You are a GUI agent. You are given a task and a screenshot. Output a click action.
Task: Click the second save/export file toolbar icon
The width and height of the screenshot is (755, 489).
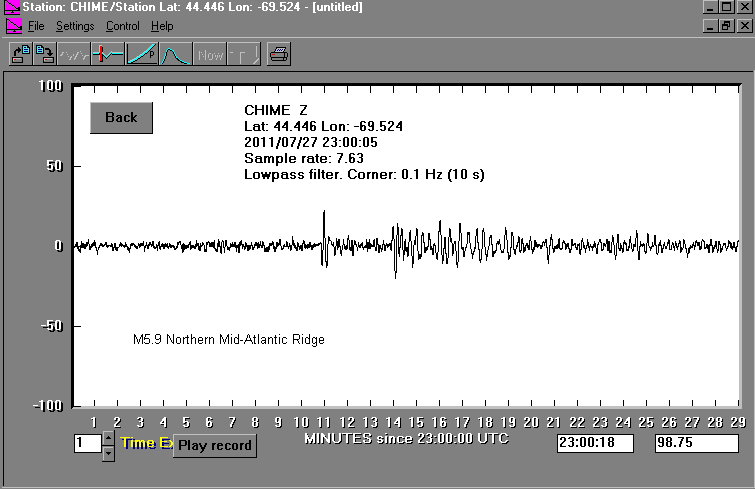44,55
